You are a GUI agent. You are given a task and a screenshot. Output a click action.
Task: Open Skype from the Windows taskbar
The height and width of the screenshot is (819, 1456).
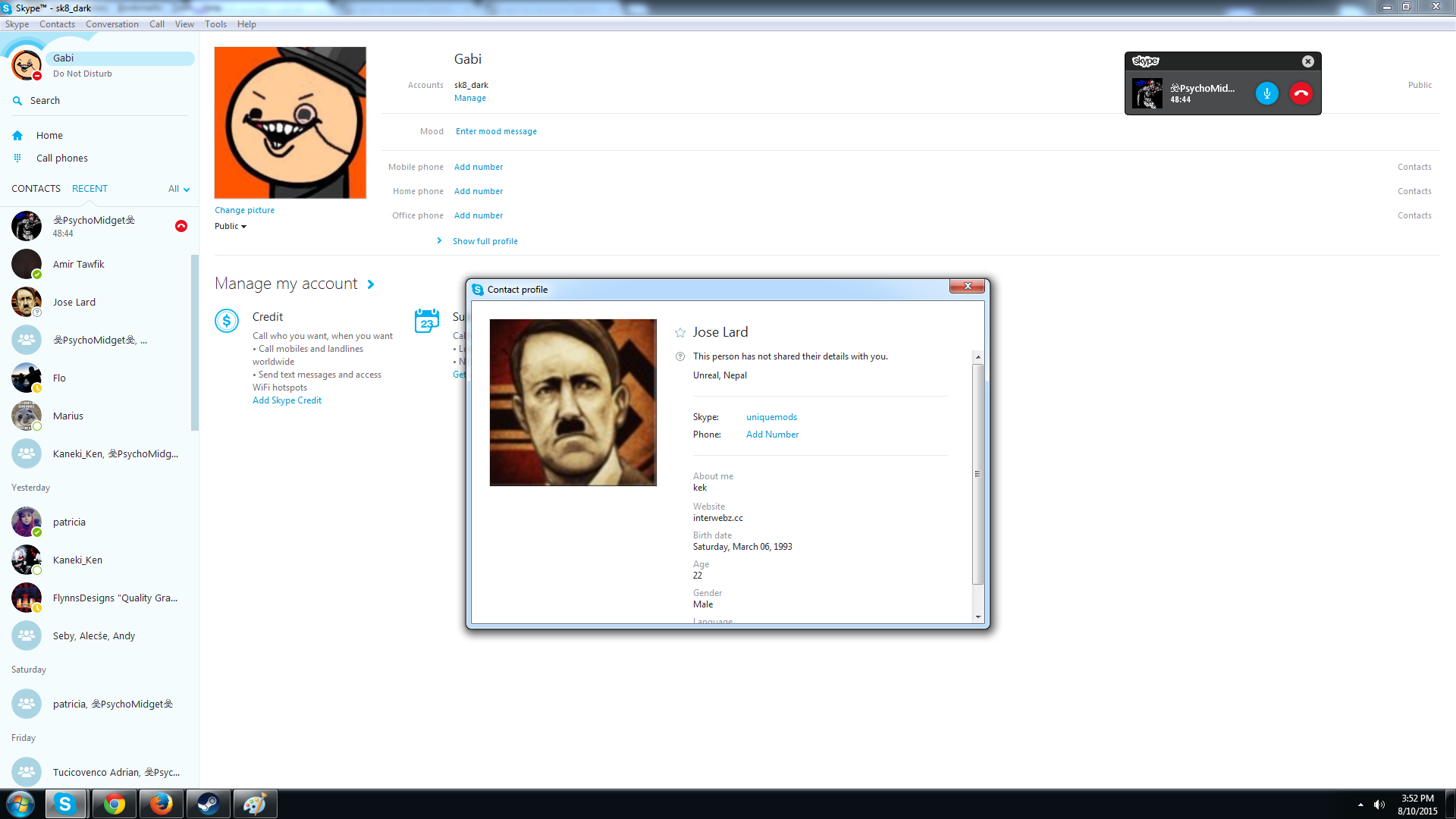(65, 804)
